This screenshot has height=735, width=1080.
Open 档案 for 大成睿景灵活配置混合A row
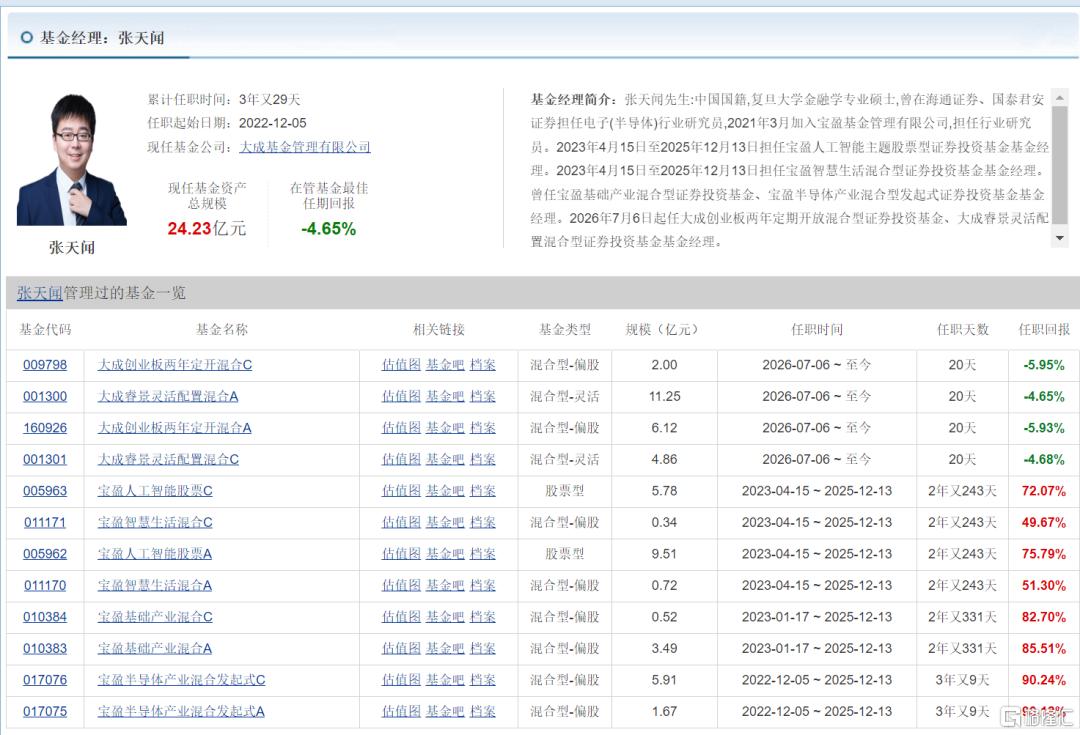click(x=483, y=397)
